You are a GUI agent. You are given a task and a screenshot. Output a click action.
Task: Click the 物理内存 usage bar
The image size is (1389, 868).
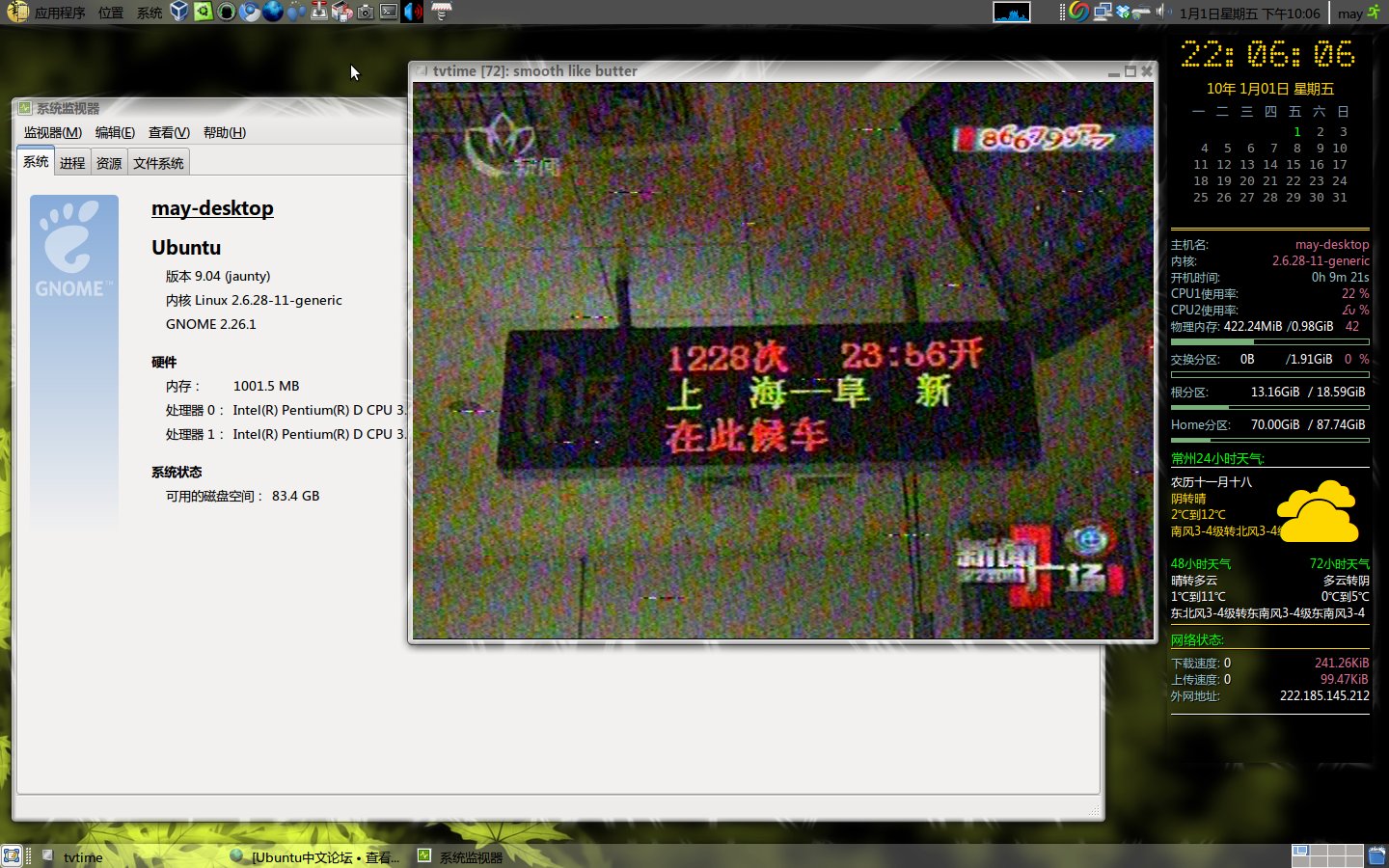1269,341
